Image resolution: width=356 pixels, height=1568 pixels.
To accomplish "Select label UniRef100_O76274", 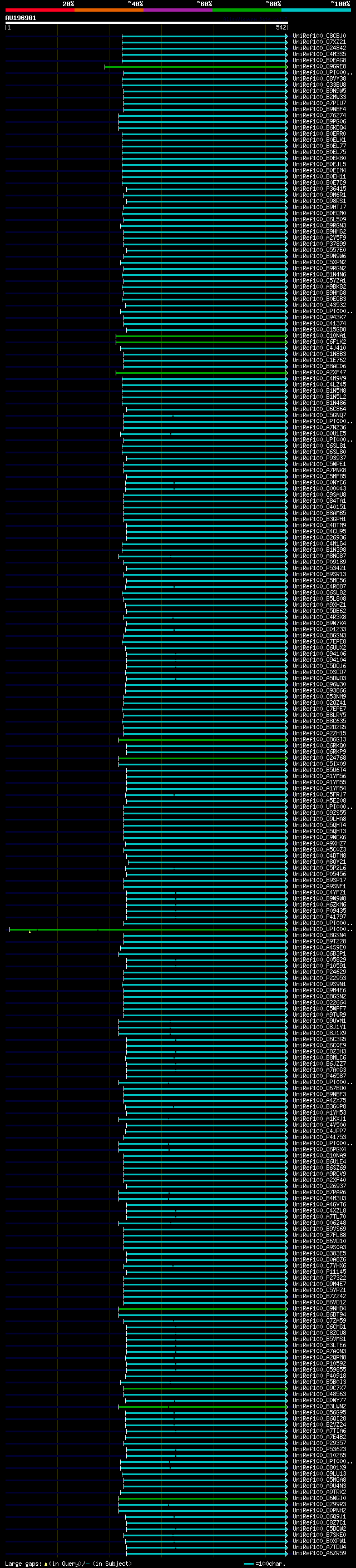I will [x=319, y=116].
